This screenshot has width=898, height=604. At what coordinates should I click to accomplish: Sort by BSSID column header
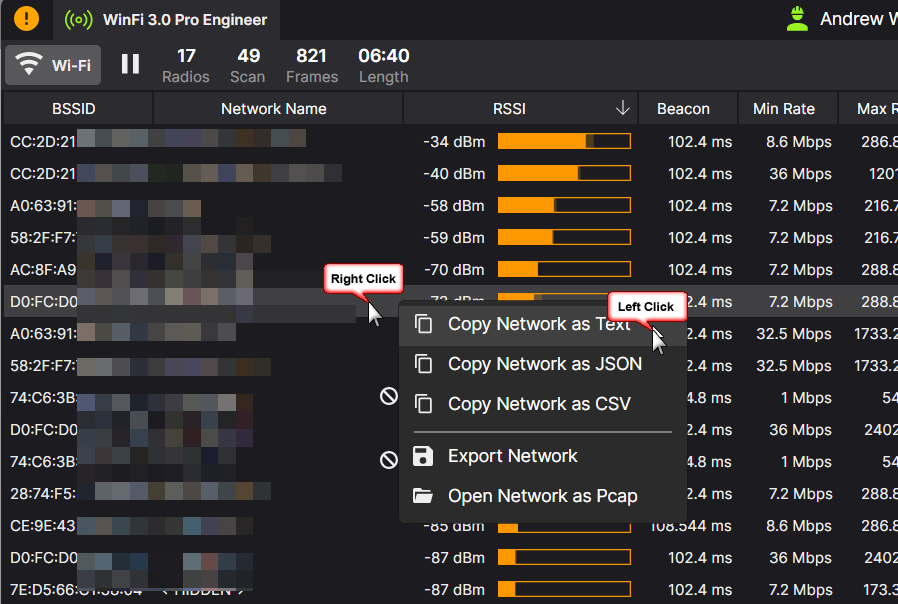(74, 109)
